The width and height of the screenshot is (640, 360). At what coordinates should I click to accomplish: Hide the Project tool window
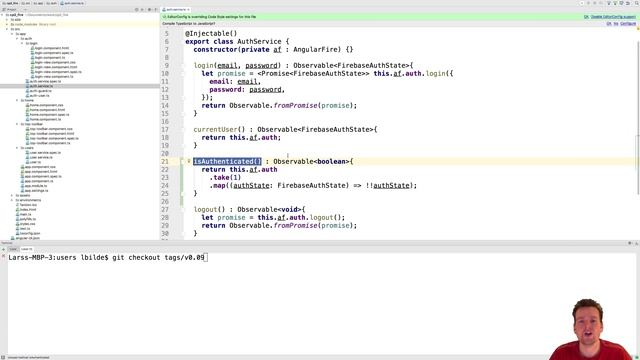pos(156,9)
